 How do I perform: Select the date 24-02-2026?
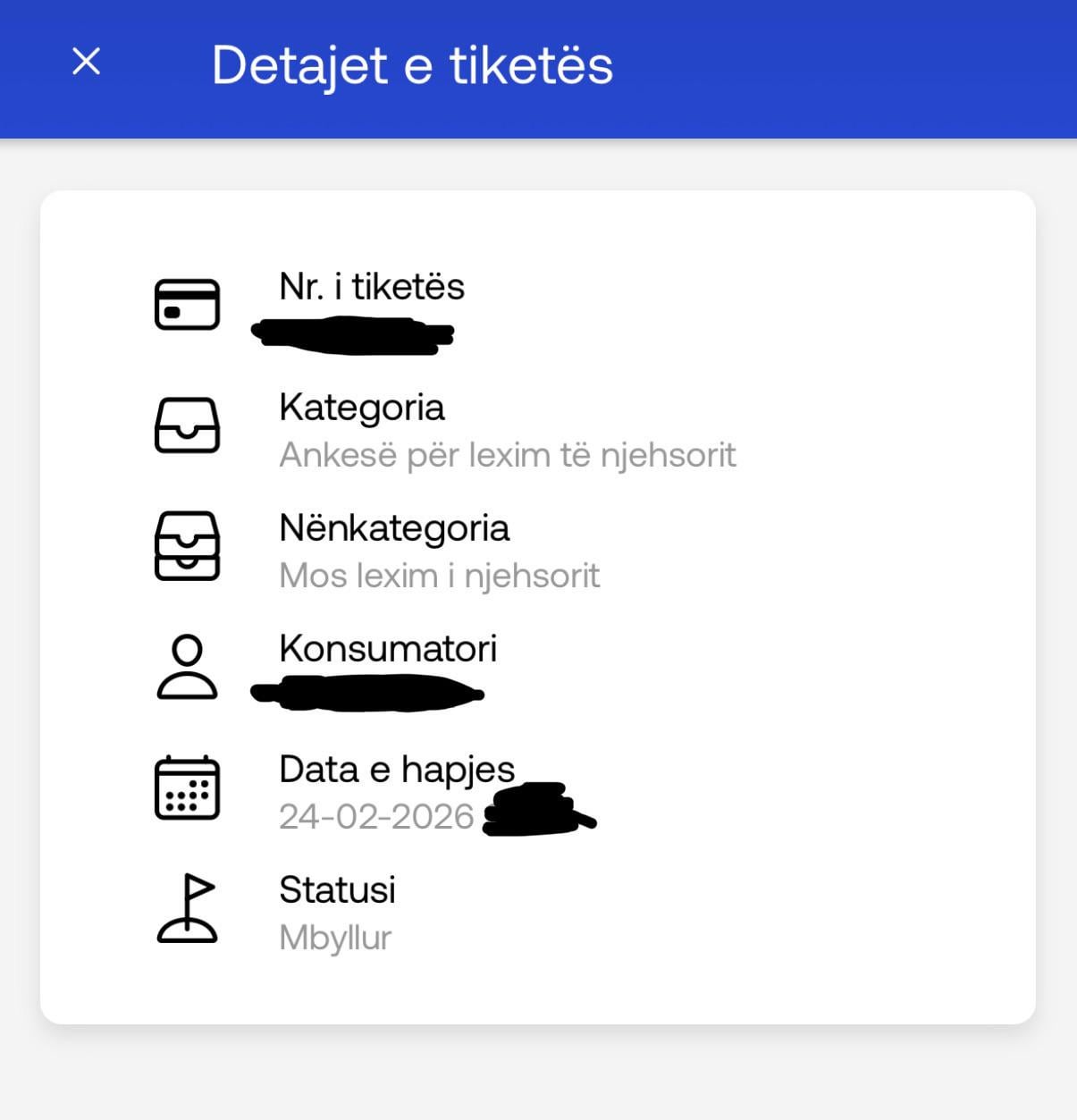376,817
